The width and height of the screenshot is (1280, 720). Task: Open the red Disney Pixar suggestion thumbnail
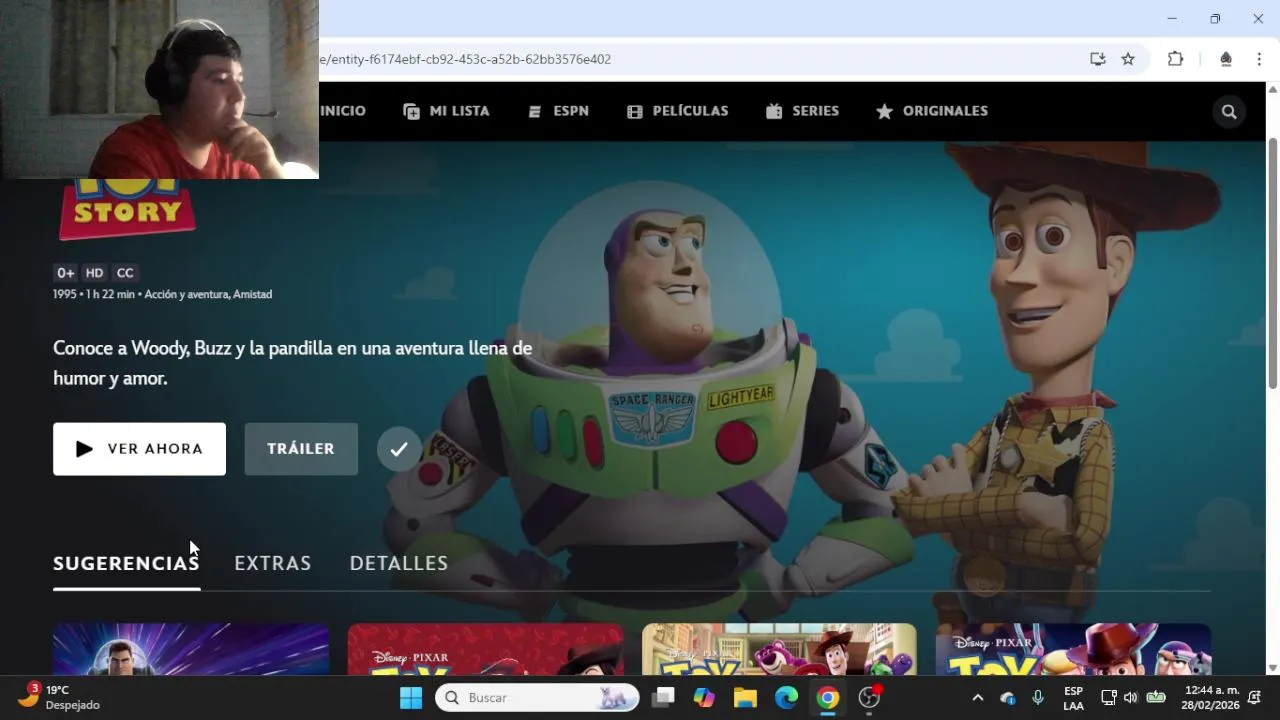pyautogui.click(x=485, y=649)
